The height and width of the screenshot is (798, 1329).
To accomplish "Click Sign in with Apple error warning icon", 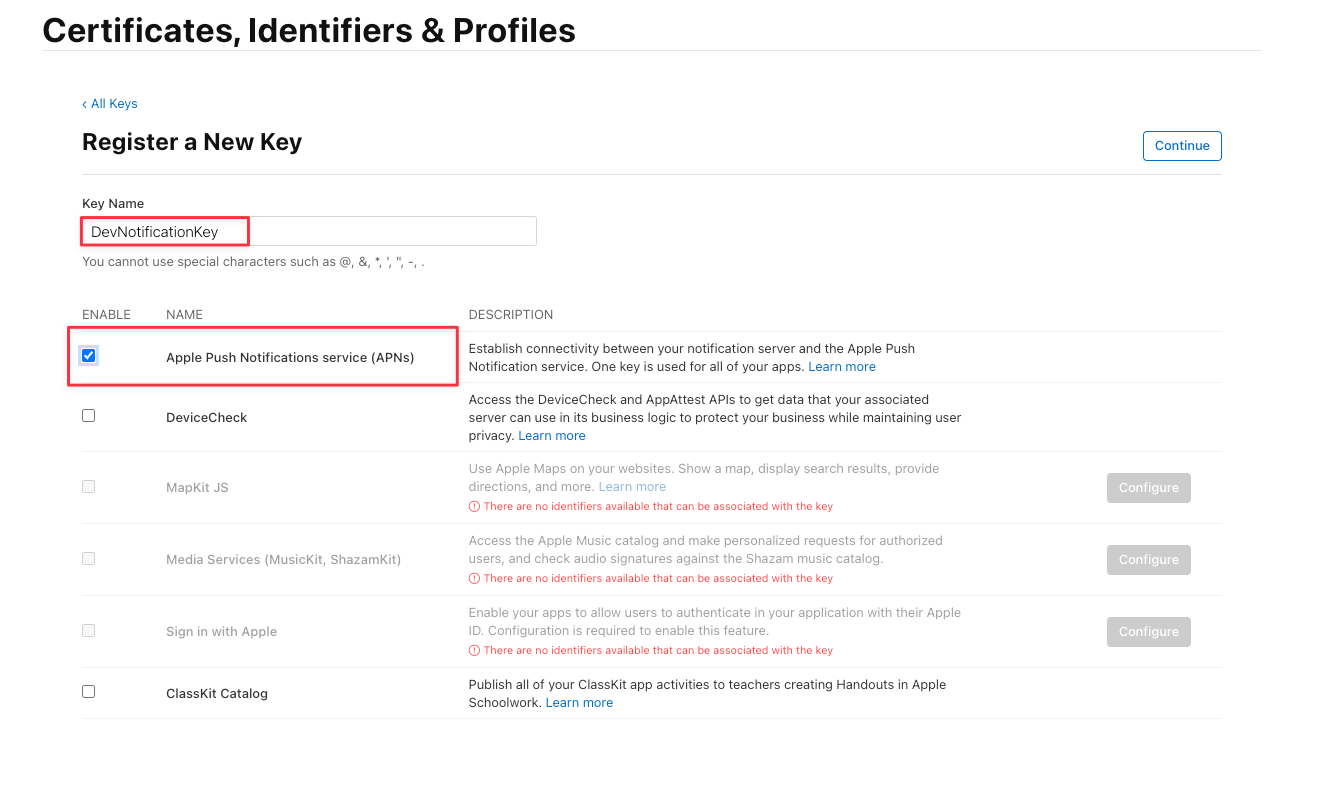I will [x=474, y=651].
